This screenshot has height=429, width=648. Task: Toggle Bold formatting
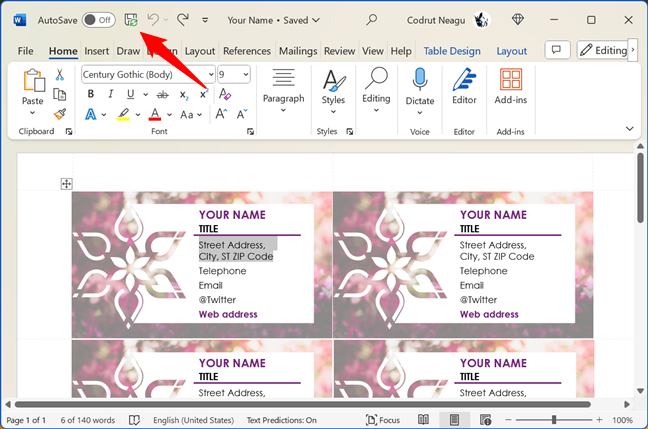(x=91, y=94)
